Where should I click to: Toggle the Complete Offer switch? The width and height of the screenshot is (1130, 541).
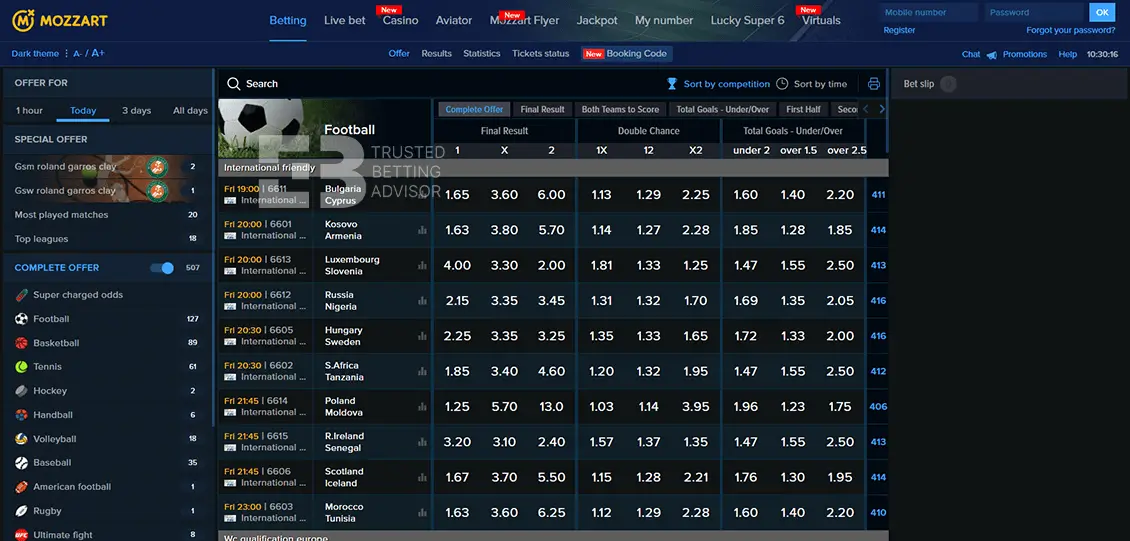[x=162, y=268]
